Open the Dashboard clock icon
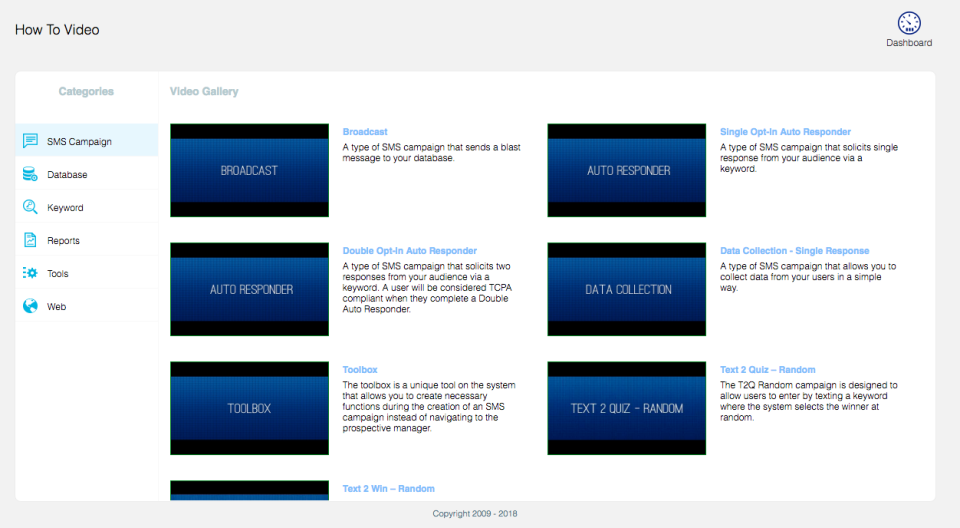 (909, 23)
